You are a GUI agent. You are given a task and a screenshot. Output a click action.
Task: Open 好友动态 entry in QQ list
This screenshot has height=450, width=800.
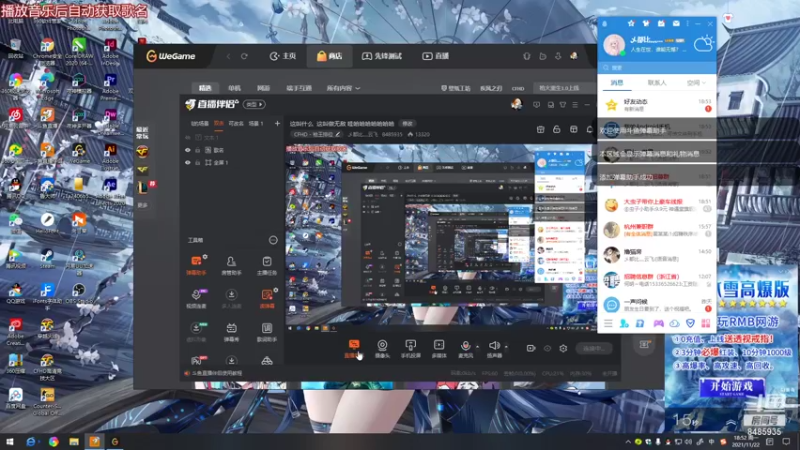coord(657,105)
